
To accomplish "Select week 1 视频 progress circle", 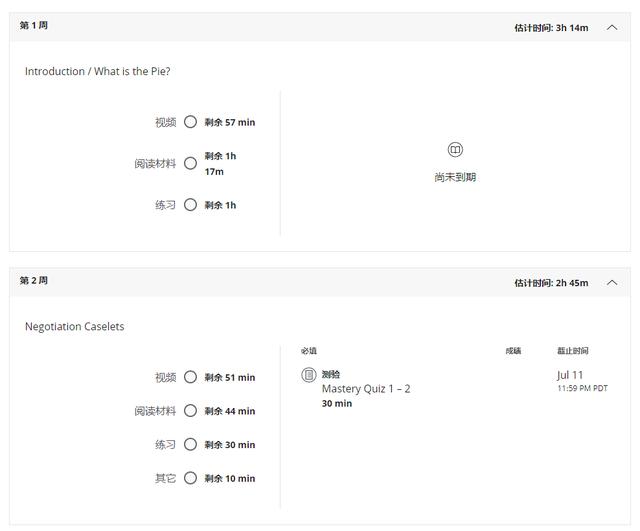I will click(x=191, y=122).
